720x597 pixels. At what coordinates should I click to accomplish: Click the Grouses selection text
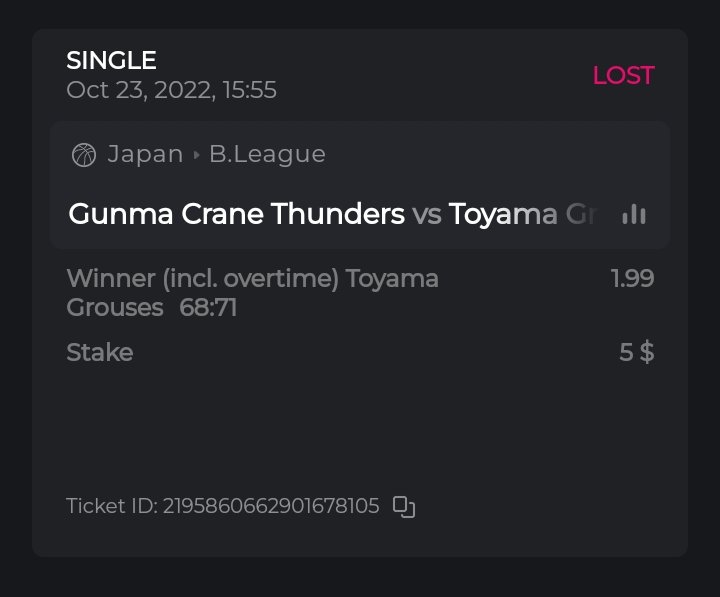click(x=114, y=307)
